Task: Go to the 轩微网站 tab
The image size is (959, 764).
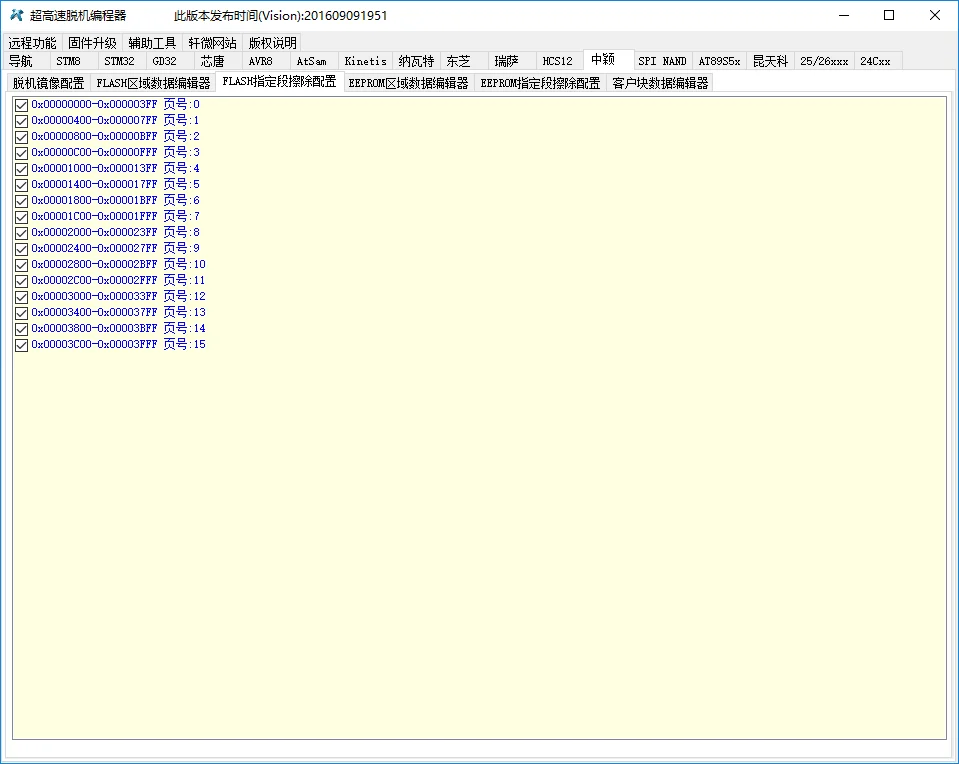Action: [x=212, y=43]
